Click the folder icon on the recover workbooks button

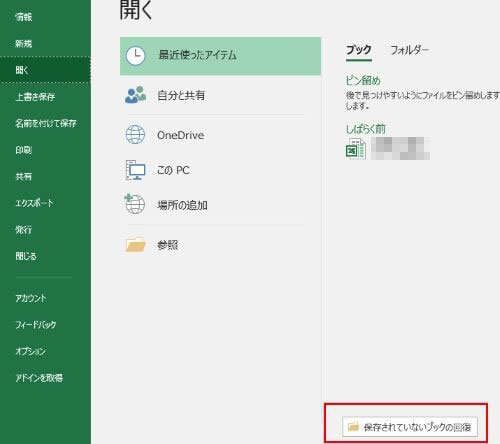coord(353,427)
